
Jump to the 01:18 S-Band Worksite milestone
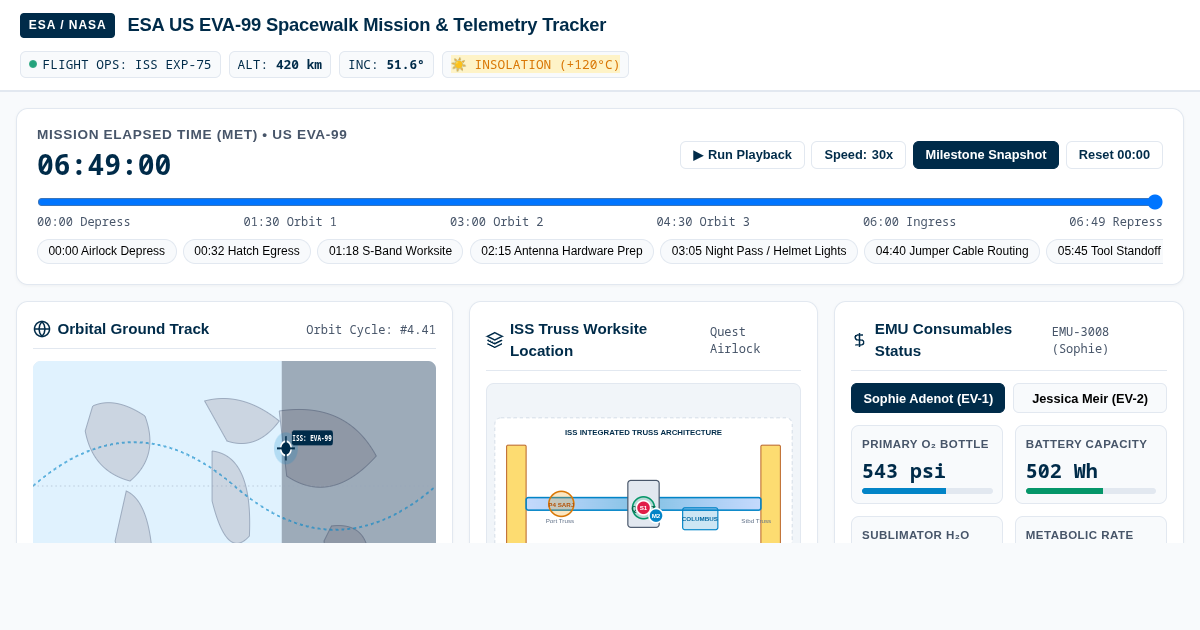coord(390,252)
